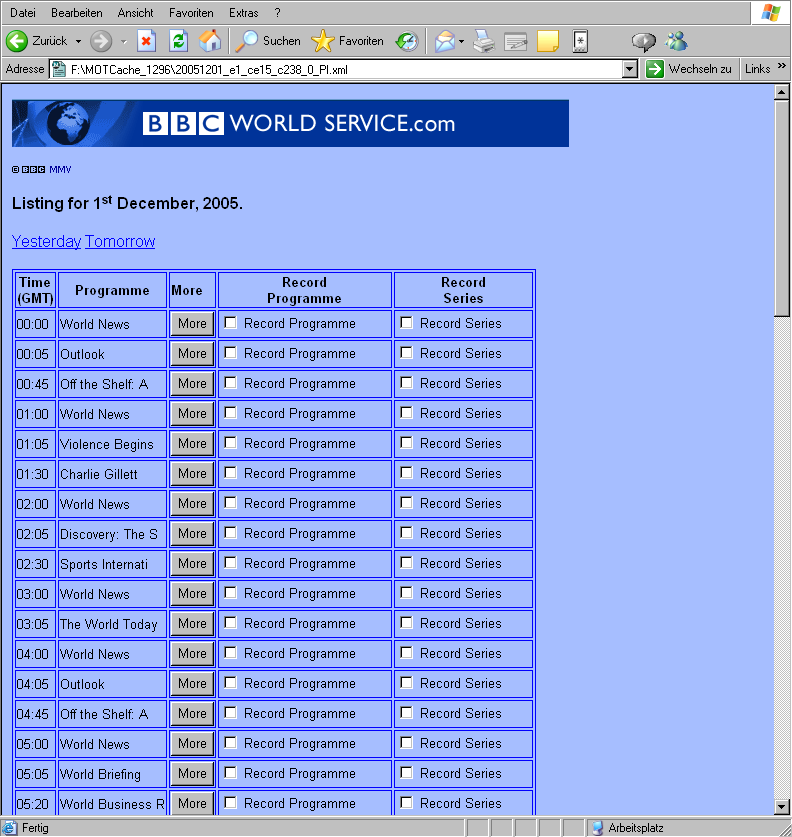Image resolution: width=792 pixels, height=837 pixels.
Task: Click the vertical scrollbar thumb
Action: pos(781,208)
